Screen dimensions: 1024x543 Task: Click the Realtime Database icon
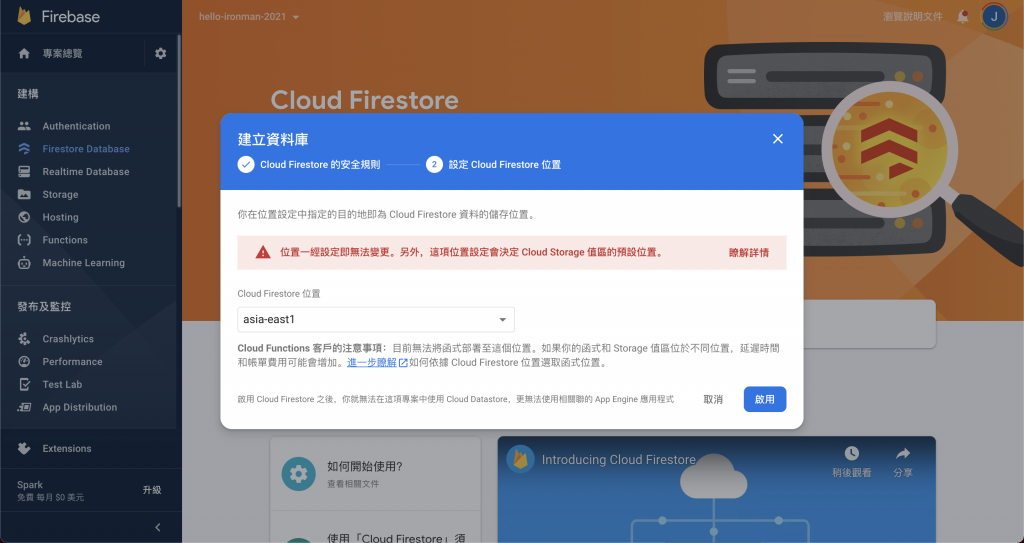(24, 172)
